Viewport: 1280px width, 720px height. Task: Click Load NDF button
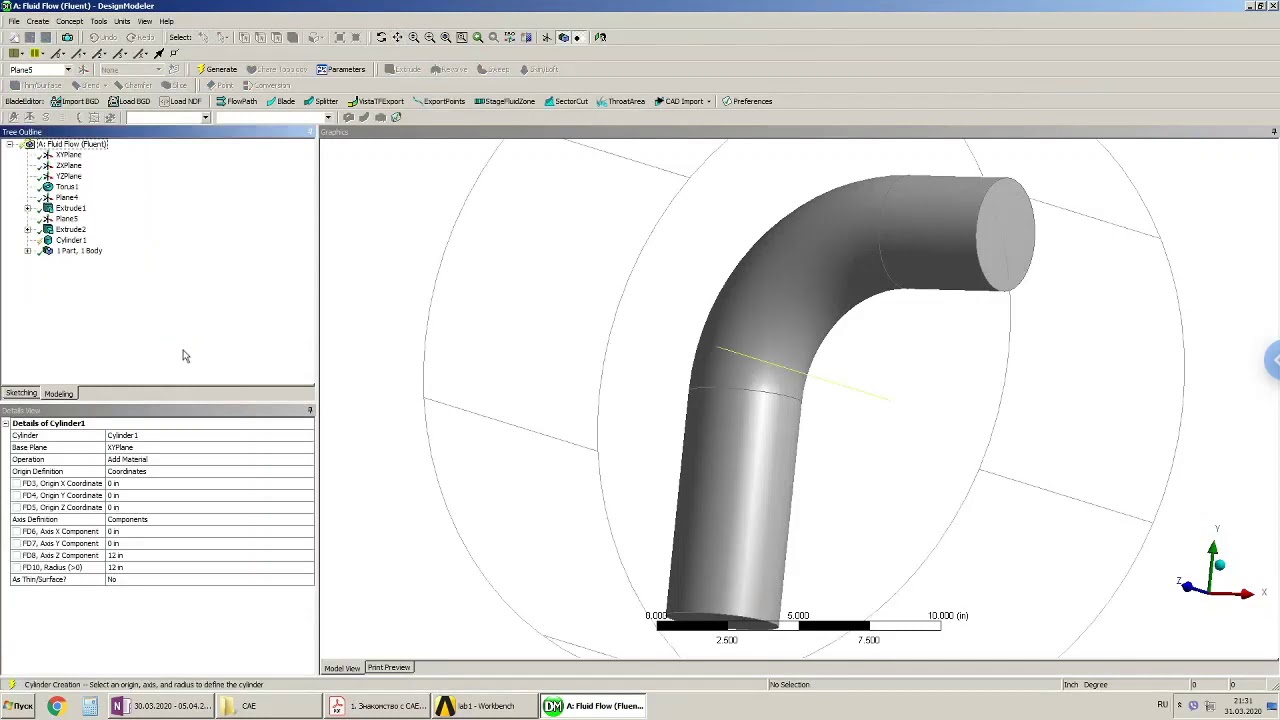click(180, 101)
